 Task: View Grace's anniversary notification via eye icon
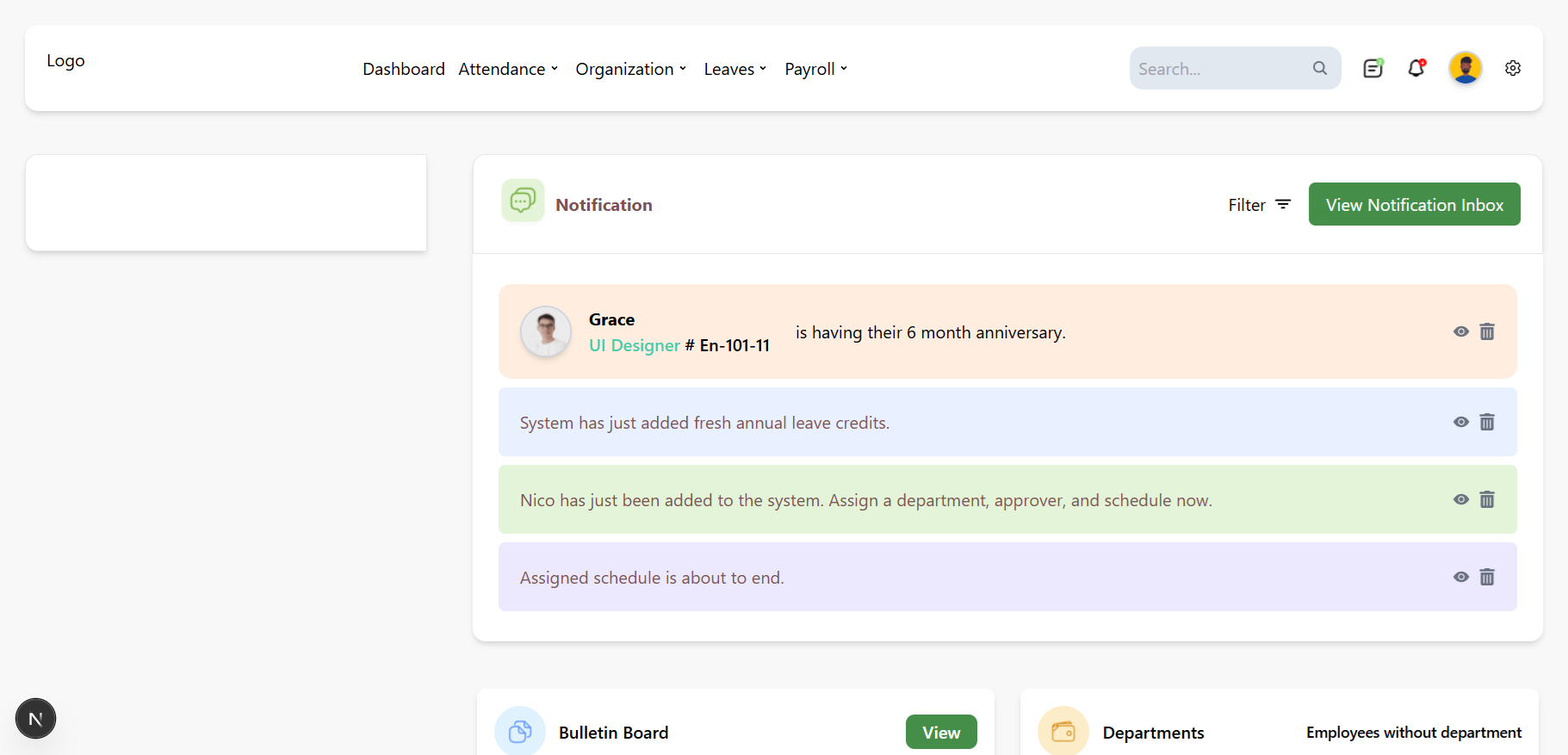pyautogui.click(x=1461, y=331)
